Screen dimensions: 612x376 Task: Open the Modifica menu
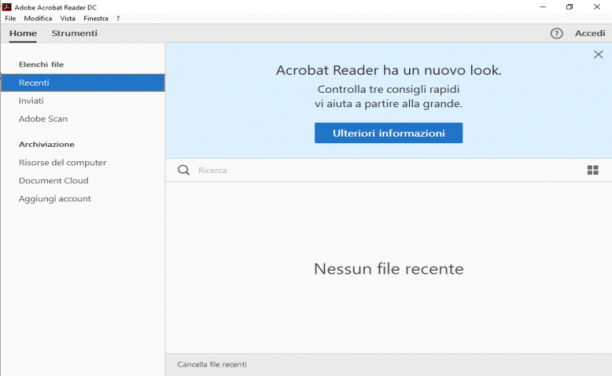pyautogui.click(x=38, y=18)
